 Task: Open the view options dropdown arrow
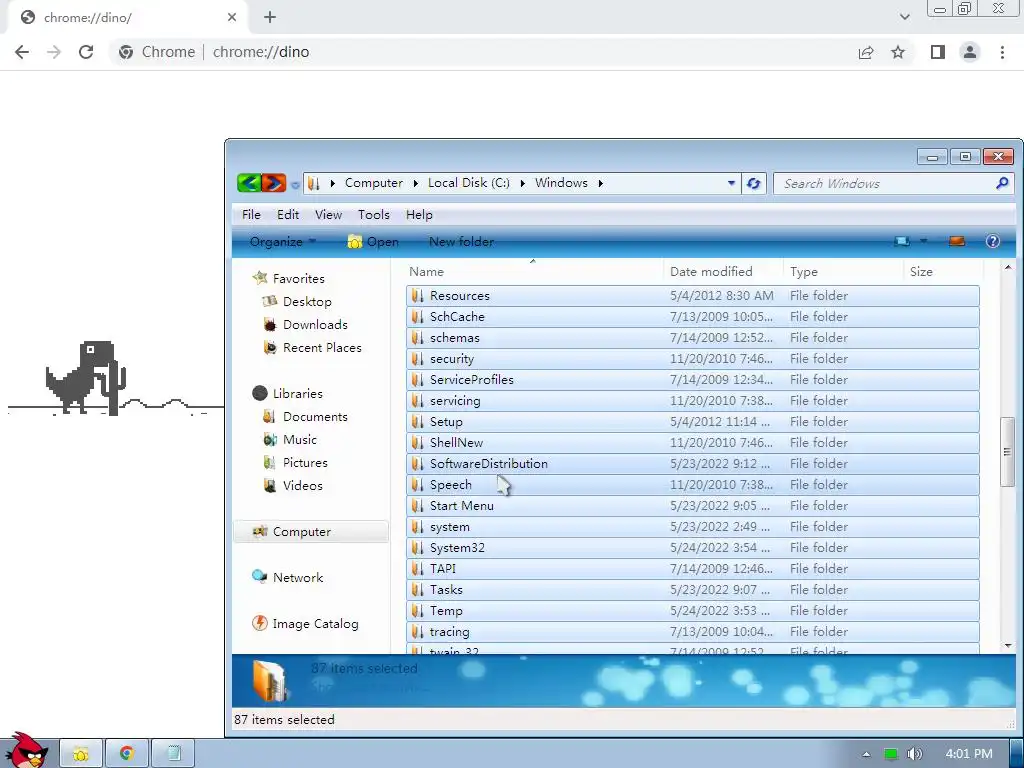[x=923, y=242]
